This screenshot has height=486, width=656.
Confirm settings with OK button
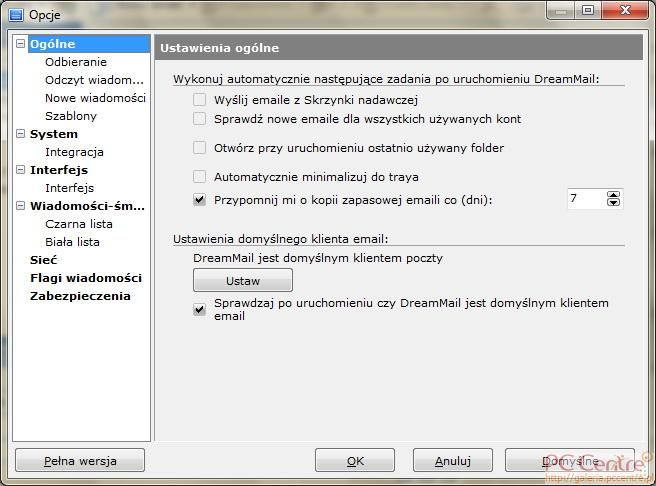click(x=355, y=460)
